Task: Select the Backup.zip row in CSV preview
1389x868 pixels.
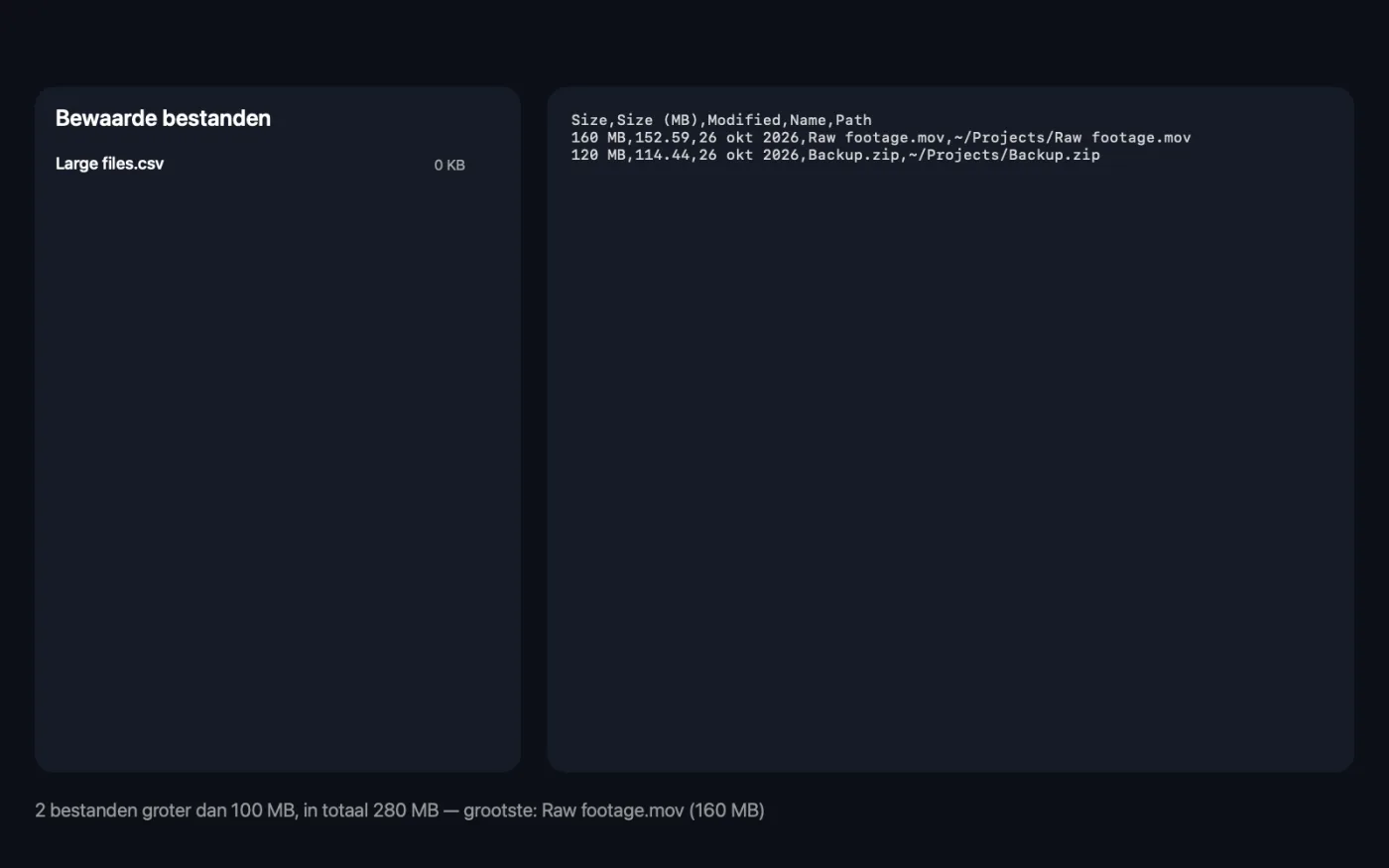Action: pyautogui.click(x=835, y=155)
